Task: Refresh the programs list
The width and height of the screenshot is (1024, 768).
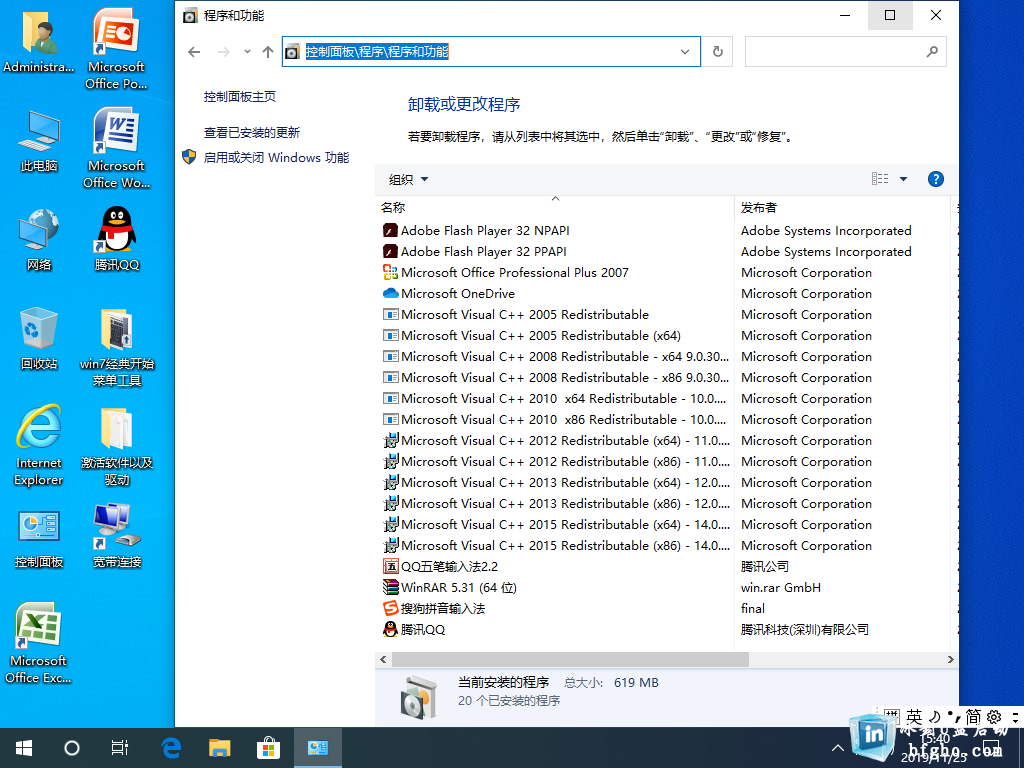Action: tap(718, 52)
